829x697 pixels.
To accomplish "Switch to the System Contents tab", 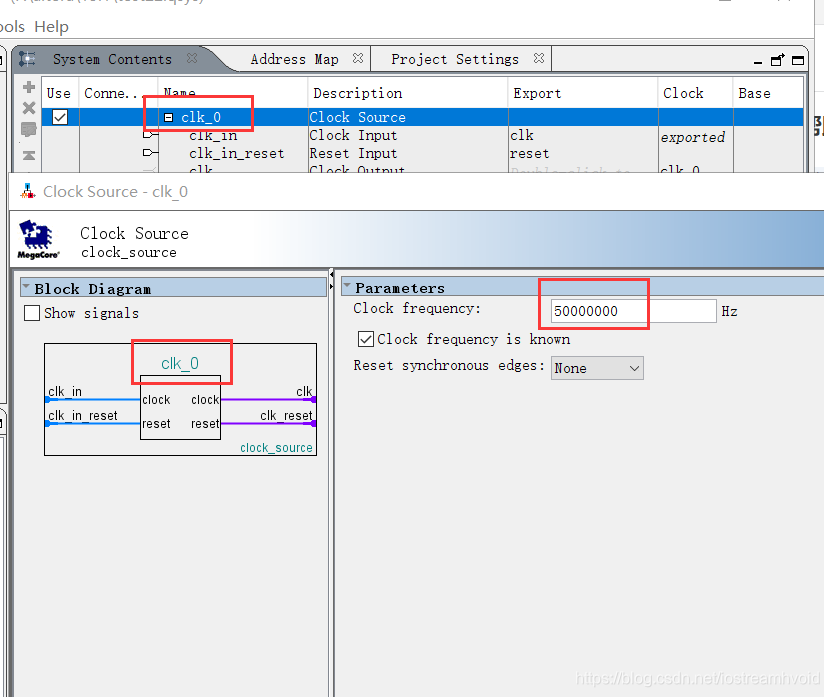I will (112, 59).
